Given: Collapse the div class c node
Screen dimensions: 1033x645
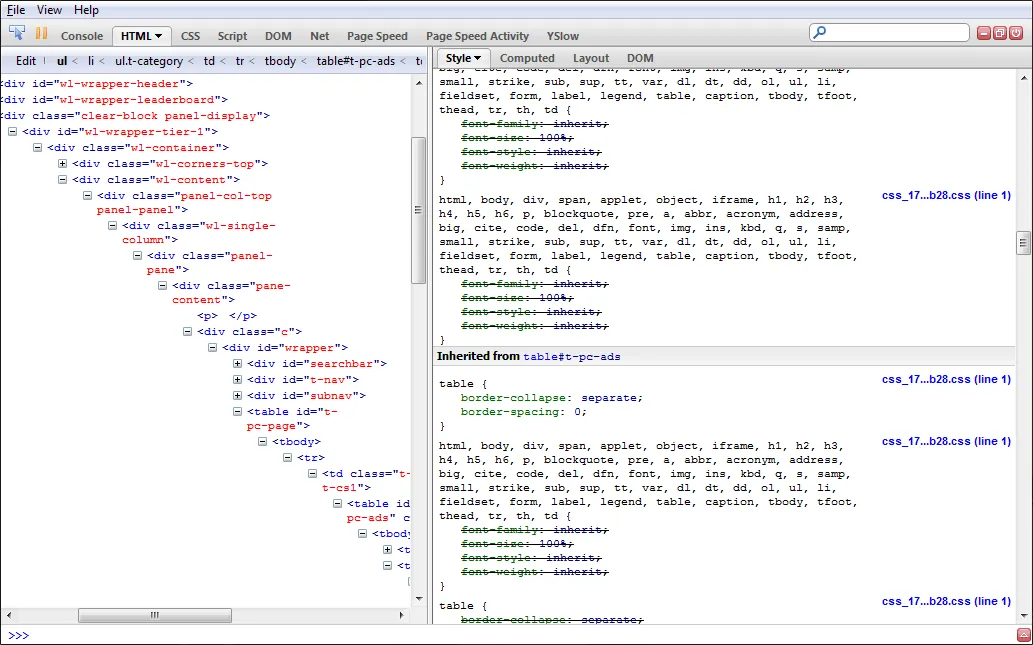Looking at the screenshot, I should point(187,331).
